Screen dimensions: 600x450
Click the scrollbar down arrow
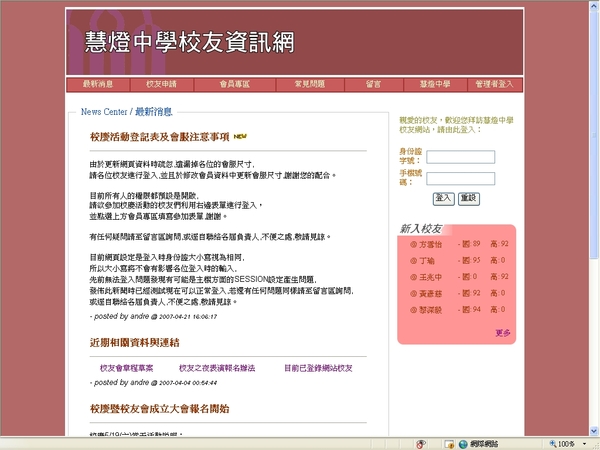pos(594,431)
